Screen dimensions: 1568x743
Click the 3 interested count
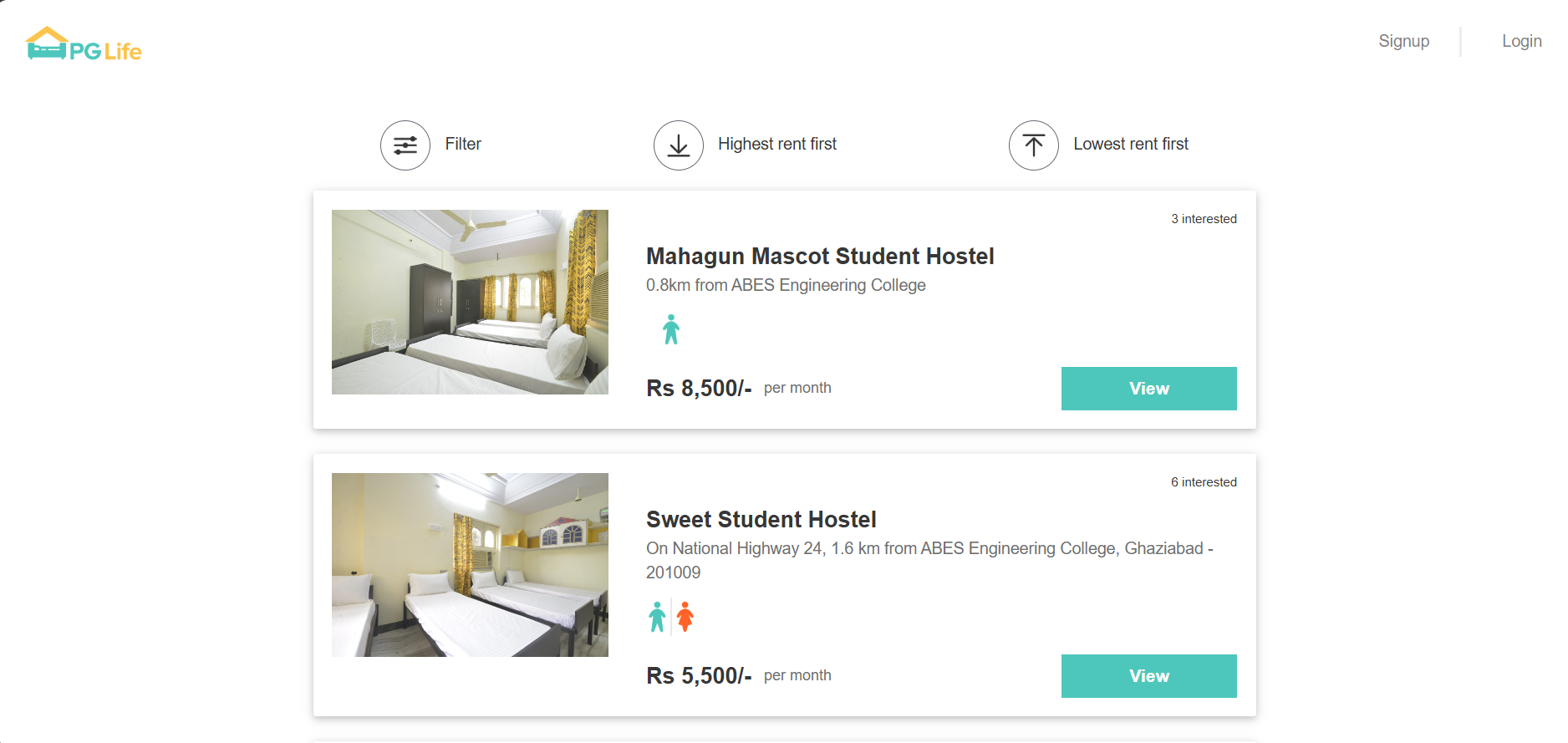pyautogui.click(x=1204, y=219)
